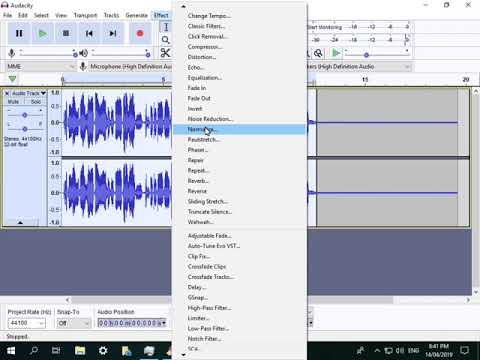The image size is (480, 360).
Task: Open the Project Rate 44100 dropdown
Action: coord(27,323)
